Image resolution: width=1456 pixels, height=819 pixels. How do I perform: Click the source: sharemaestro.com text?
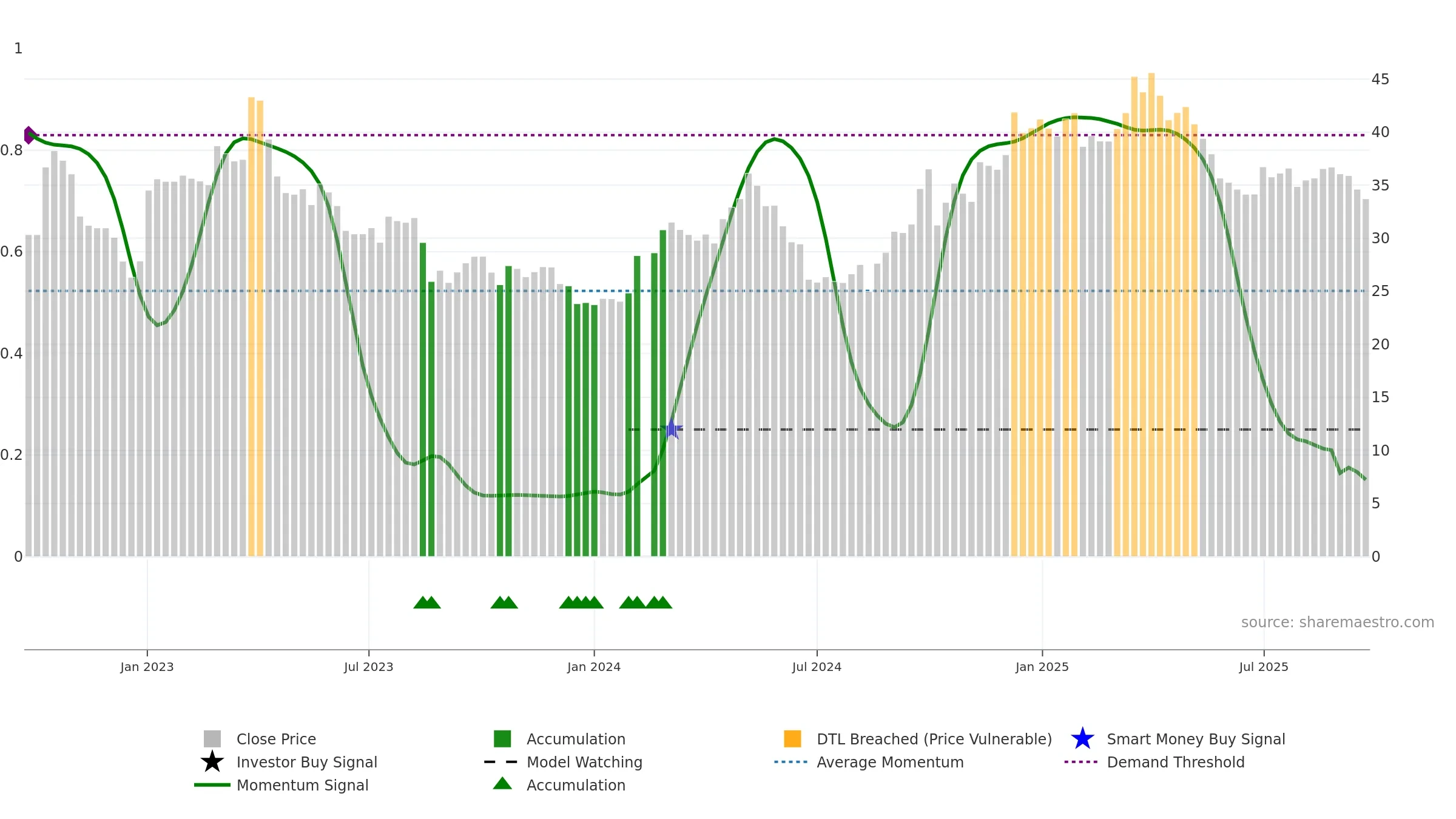pyautogui.click(x=1338, y=622)
